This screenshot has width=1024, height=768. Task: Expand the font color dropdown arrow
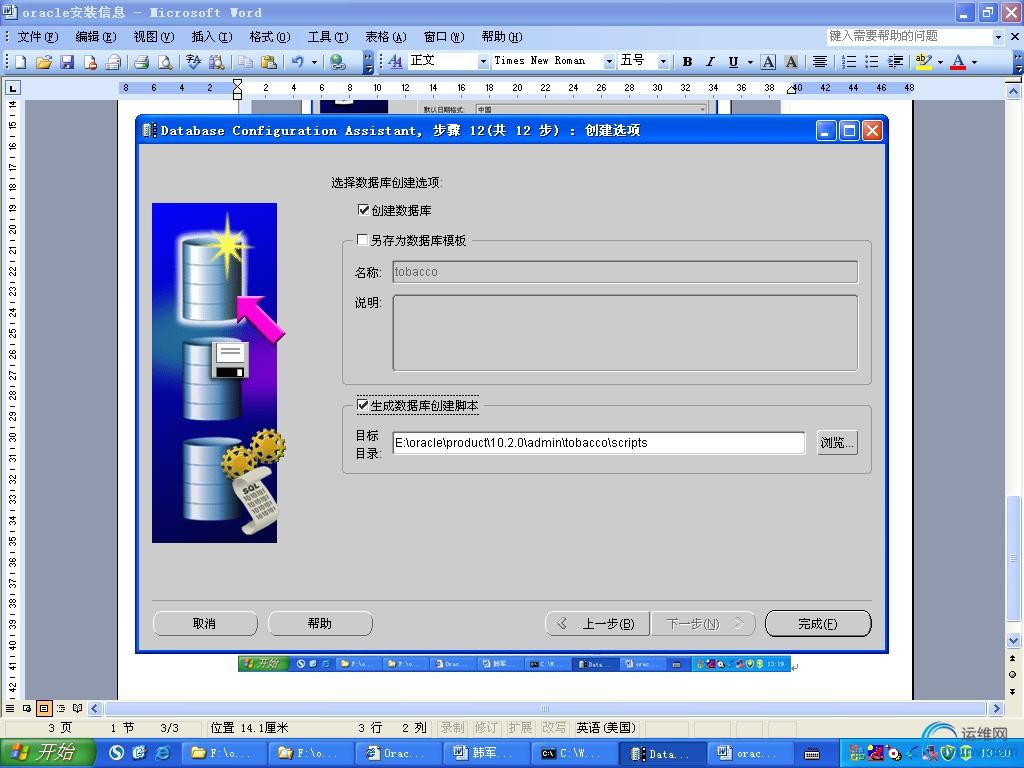[974, 61]
